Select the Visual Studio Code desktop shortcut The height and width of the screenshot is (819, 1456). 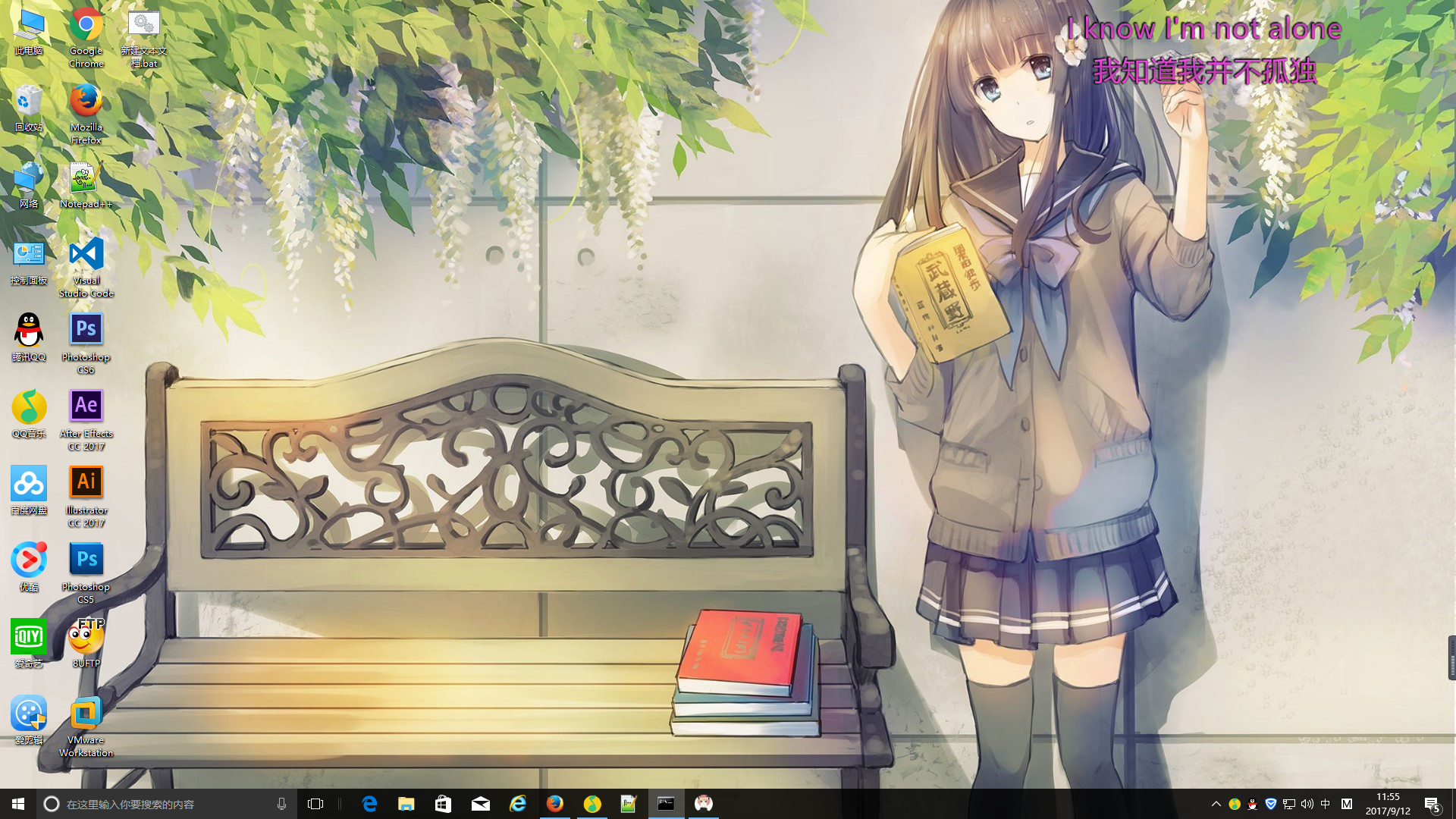tap(86, 268)
